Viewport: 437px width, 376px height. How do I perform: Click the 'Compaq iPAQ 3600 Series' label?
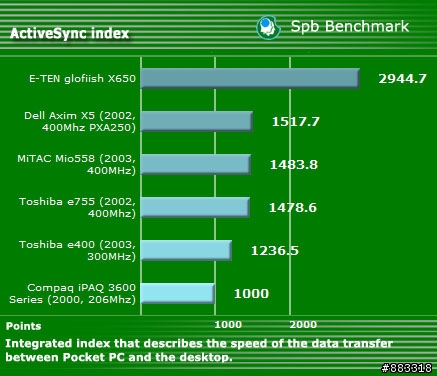[73, 293]
